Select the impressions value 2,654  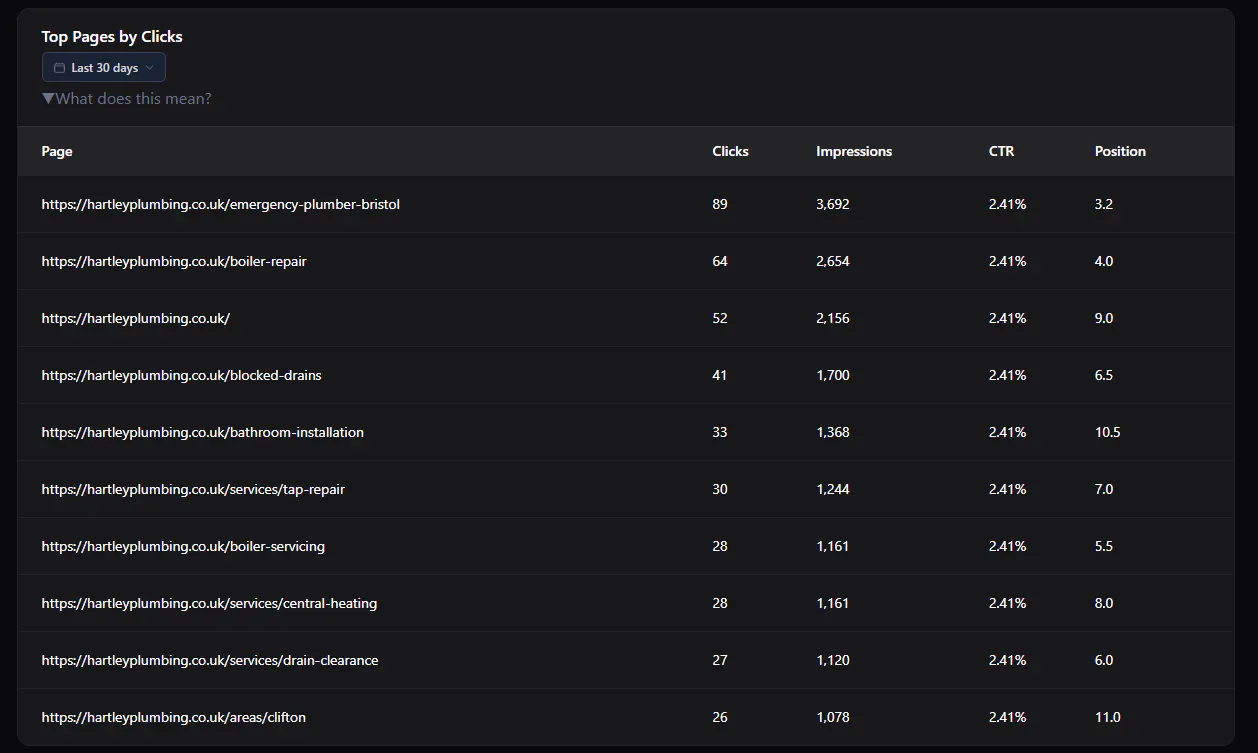tap(833, 261)
